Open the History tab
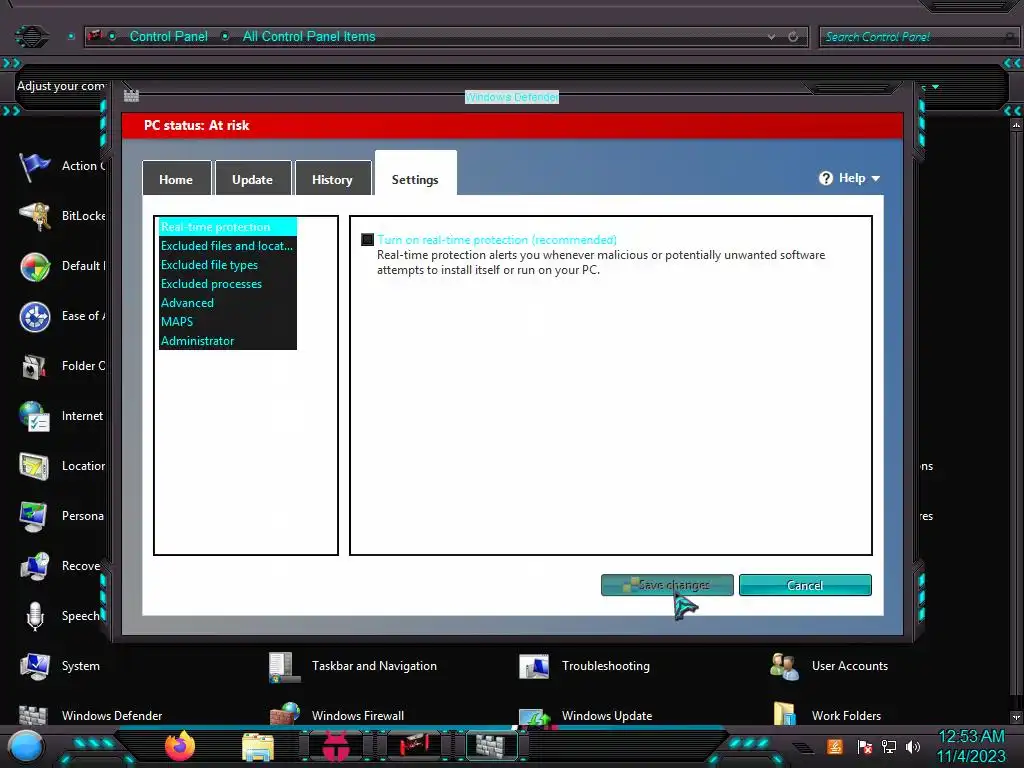Screen dimensions: 1024x768 pos(332,178)
